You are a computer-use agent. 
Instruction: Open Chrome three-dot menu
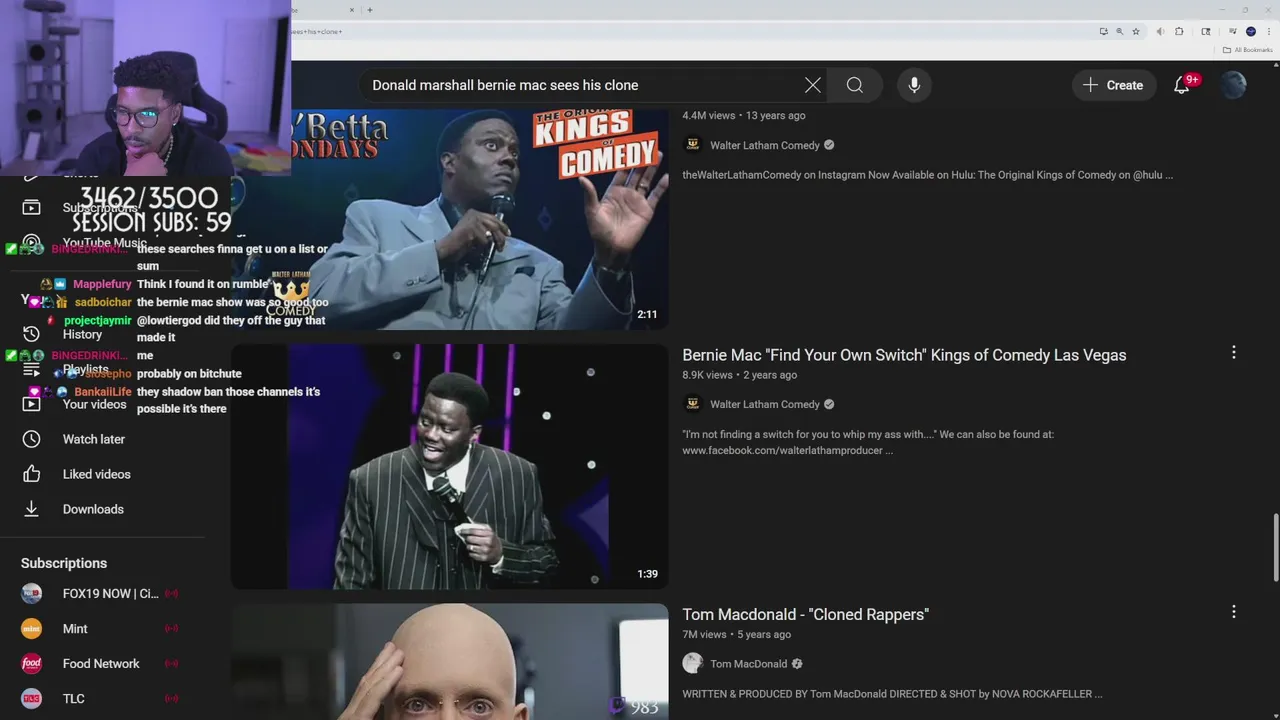(1268, 31)
